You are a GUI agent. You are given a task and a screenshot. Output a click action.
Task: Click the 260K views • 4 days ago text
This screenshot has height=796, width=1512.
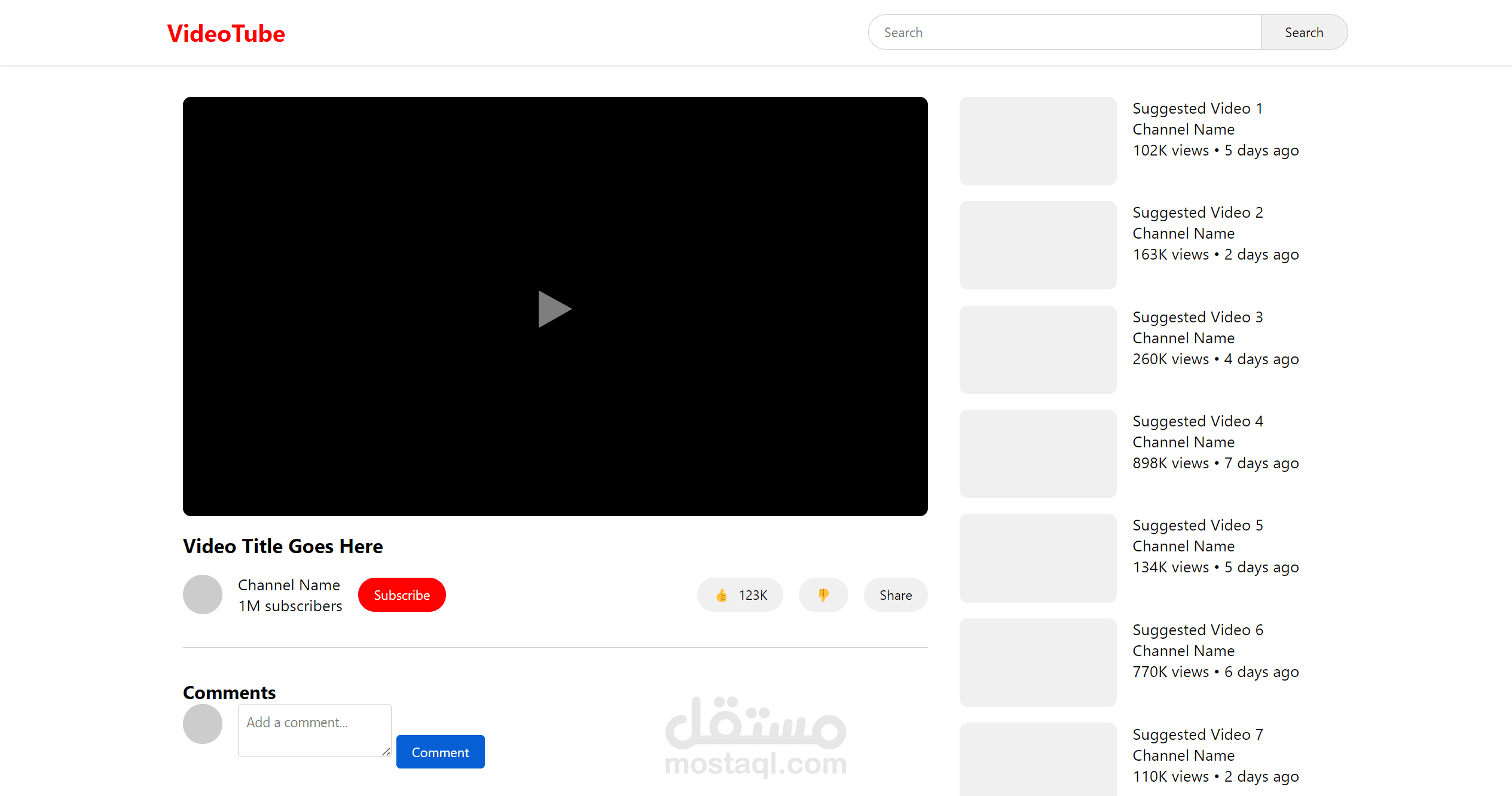click(1215, 359)
